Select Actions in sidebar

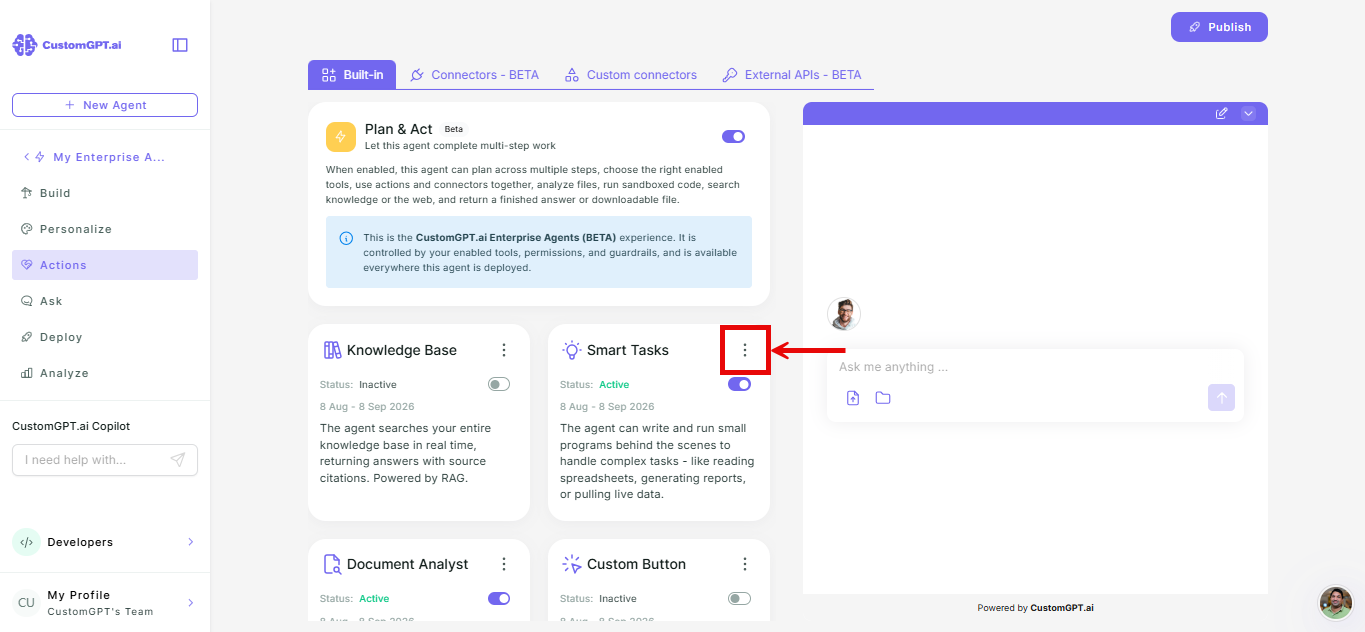[x=105, y=265]
